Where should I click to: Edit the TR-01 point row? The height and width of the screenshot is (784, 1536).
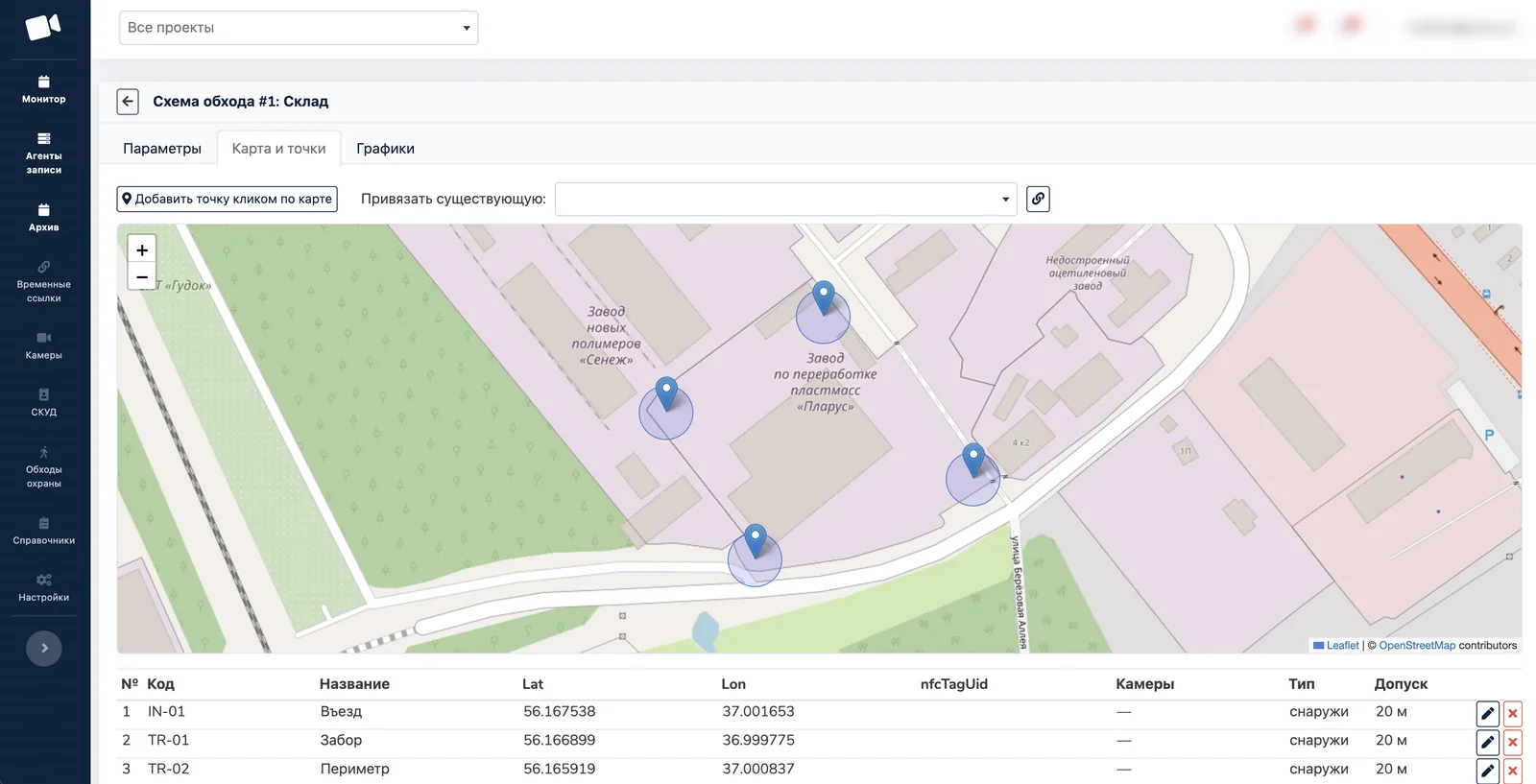1487,742
